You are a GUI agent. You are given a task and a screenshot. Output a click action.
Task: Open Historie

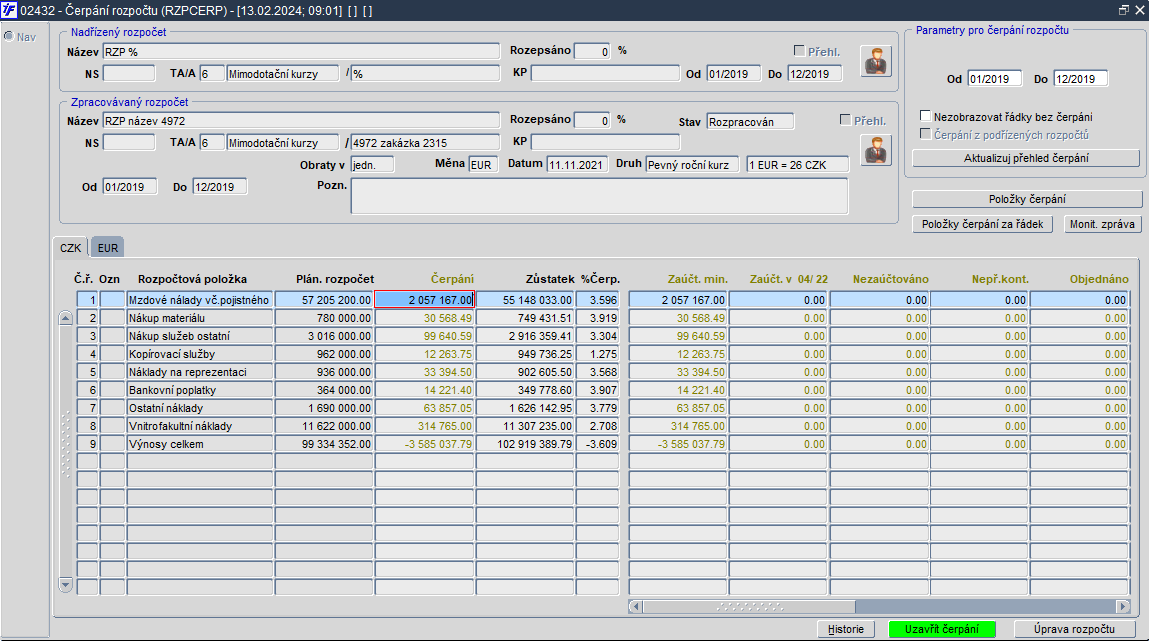click(846, 629)
